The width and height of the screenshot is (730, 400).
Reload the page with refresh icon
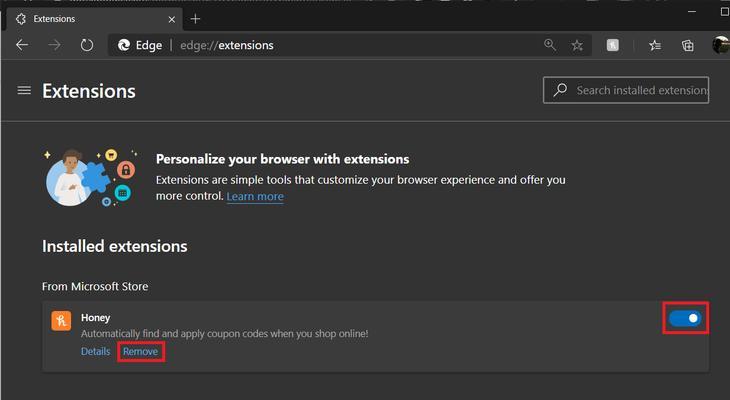[x=87, y=45]
